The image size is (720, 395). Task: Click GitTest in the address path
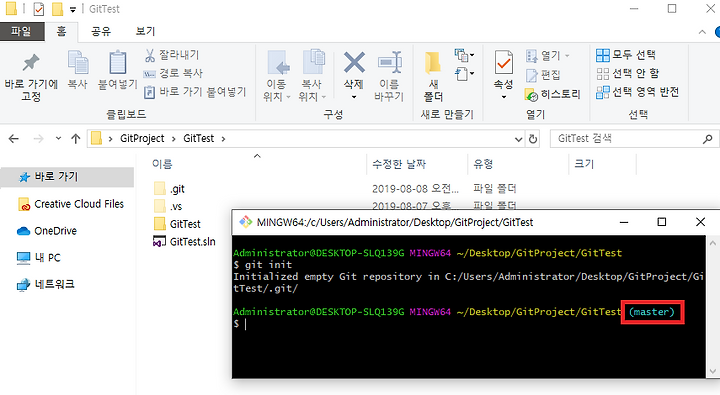(x=198, y=139)
